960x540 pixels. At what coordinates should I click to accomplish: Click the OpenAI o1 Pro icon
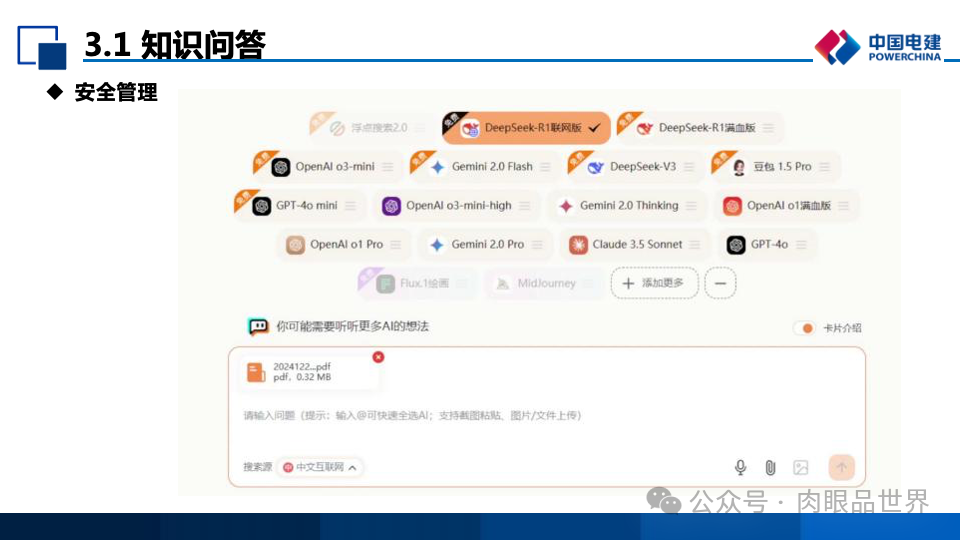coord(295,245)
